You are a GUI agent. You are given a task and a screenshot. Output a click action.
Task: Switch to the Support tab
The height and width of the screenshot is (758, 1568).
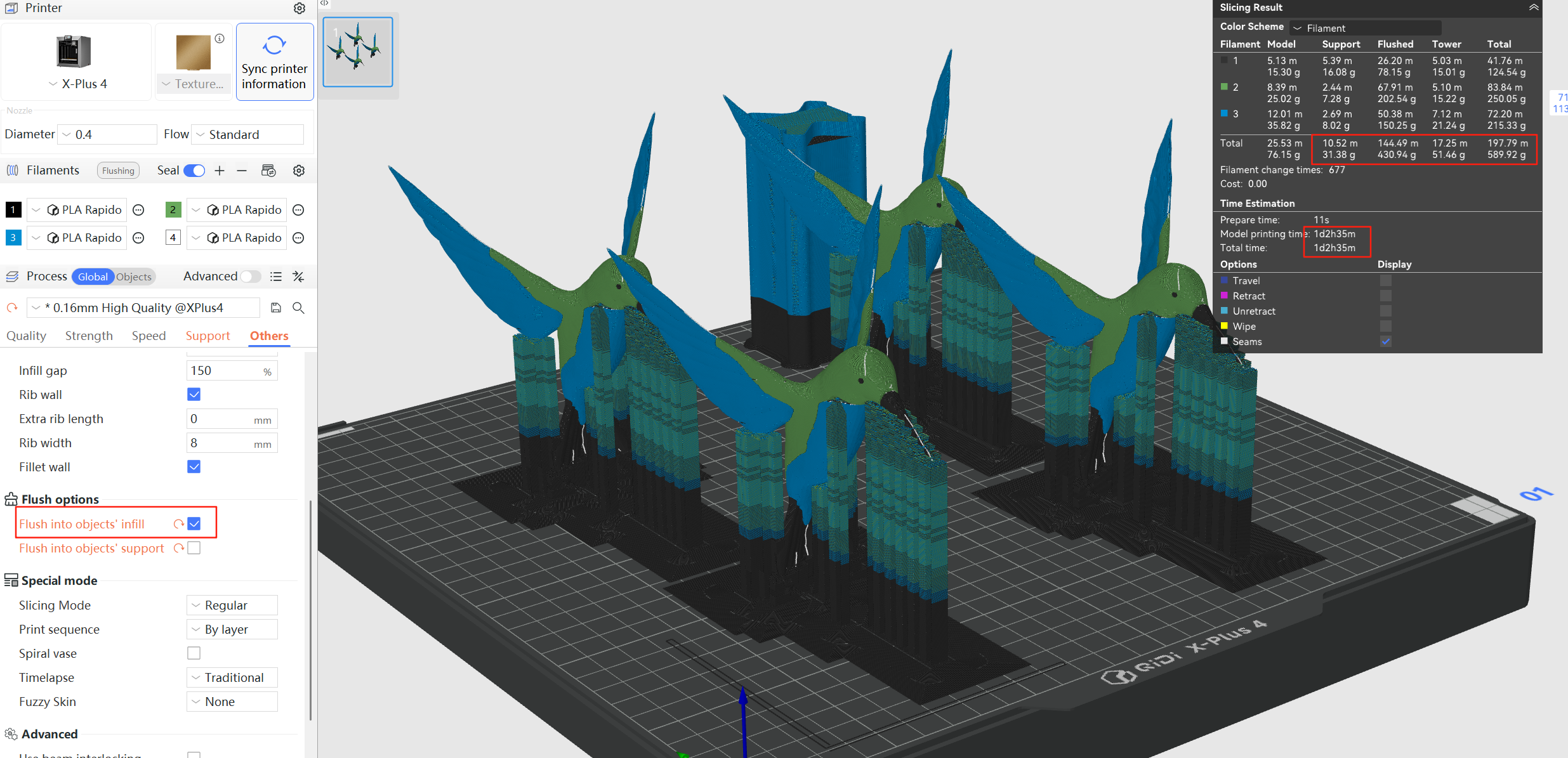point(208,336)
